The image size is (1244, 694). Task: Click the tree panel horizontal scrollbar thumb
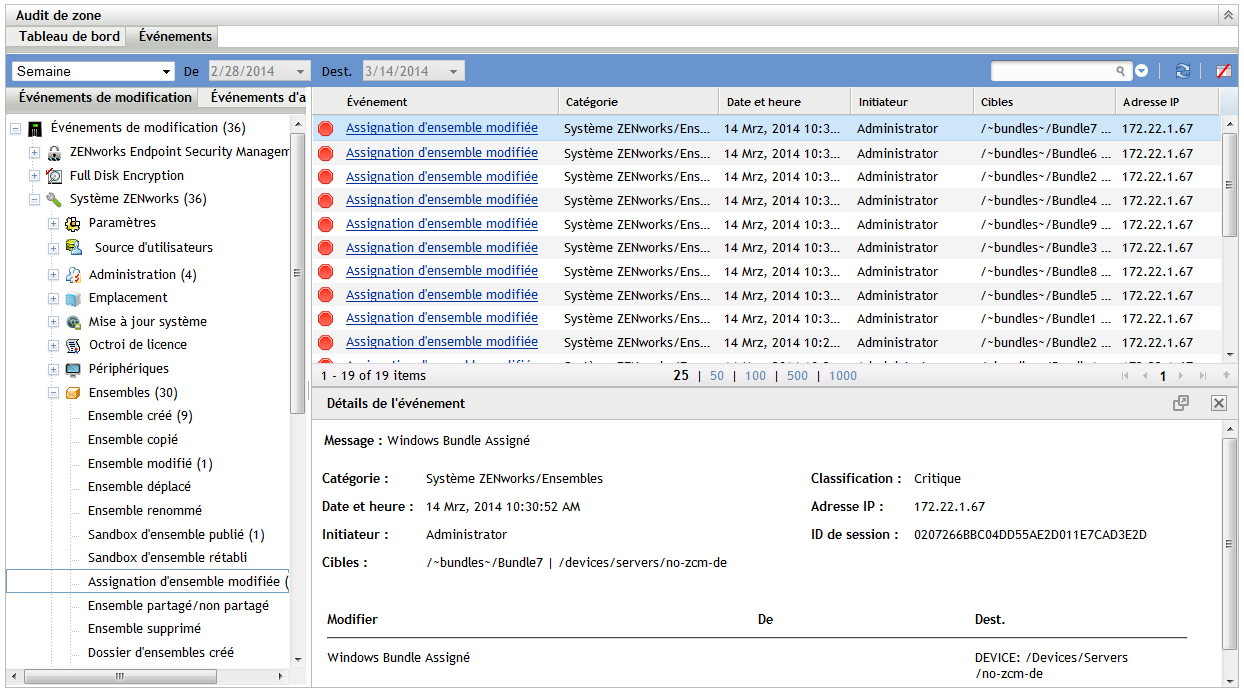coord(120,677)
